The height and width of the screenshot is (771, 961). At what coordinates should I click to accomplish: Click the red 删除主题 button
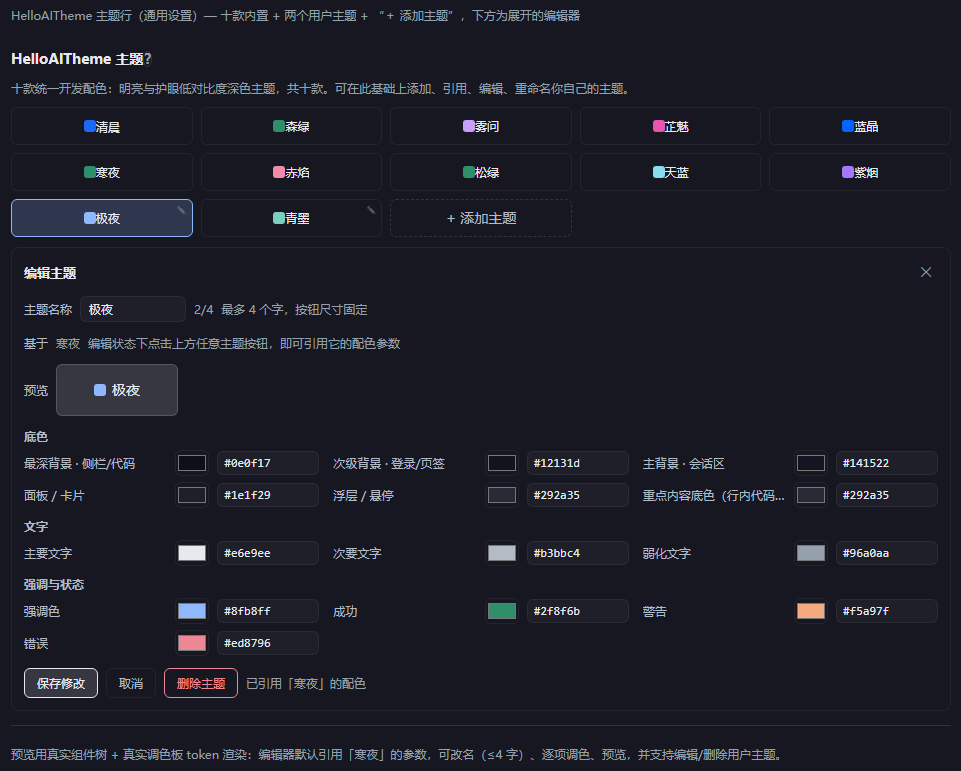tap(201, 683)
